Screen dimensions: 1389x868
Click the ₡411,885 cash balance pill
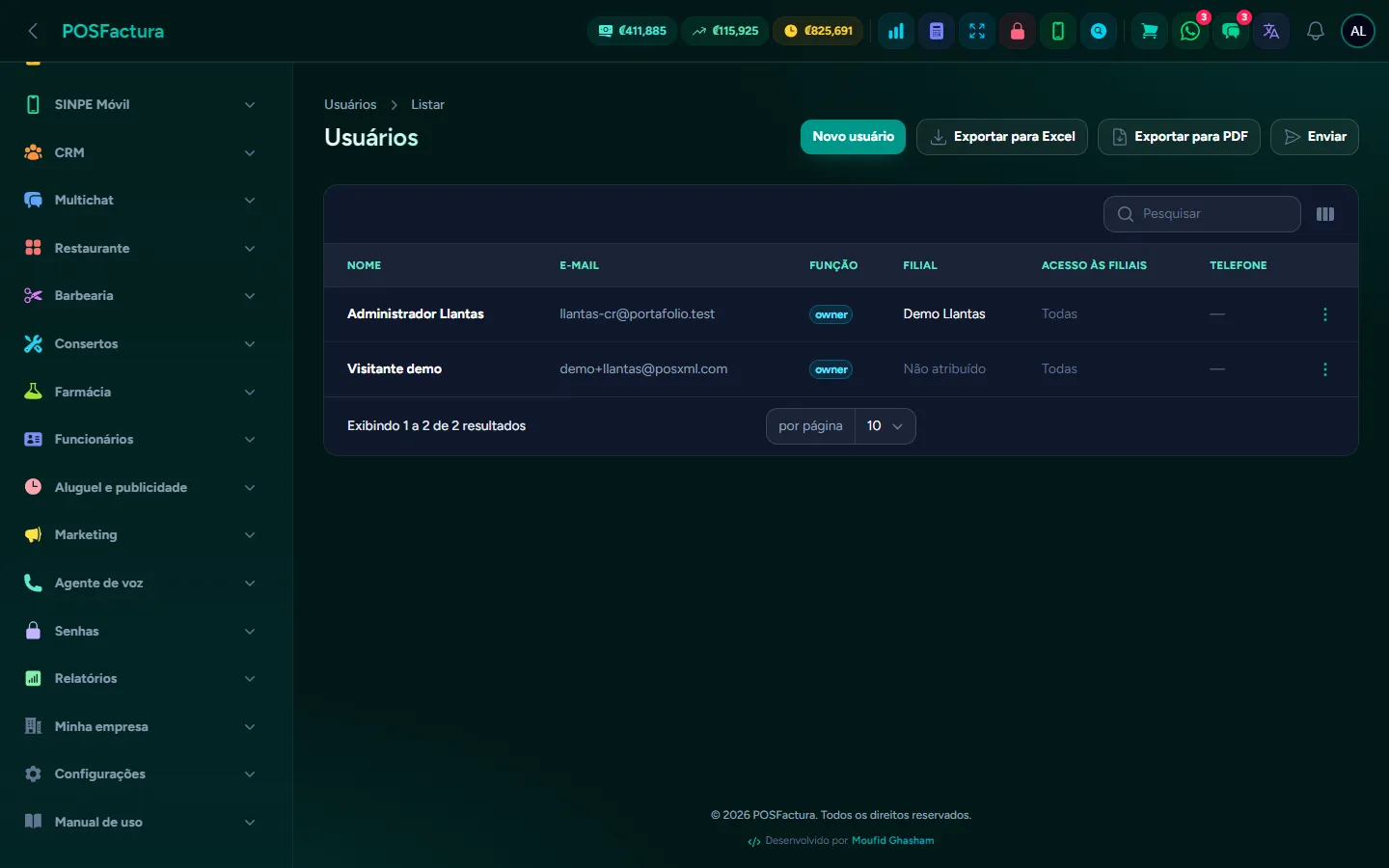pyautogui.click(x=632, y=31)
